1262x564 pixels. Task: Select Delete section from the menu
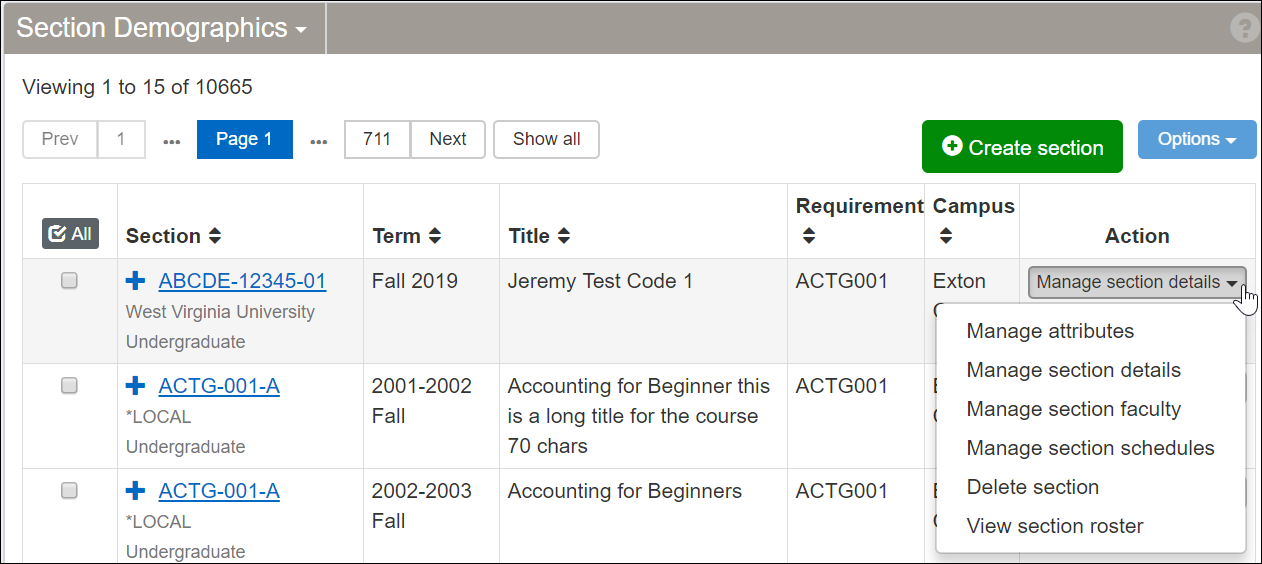tap(1032, 487)
